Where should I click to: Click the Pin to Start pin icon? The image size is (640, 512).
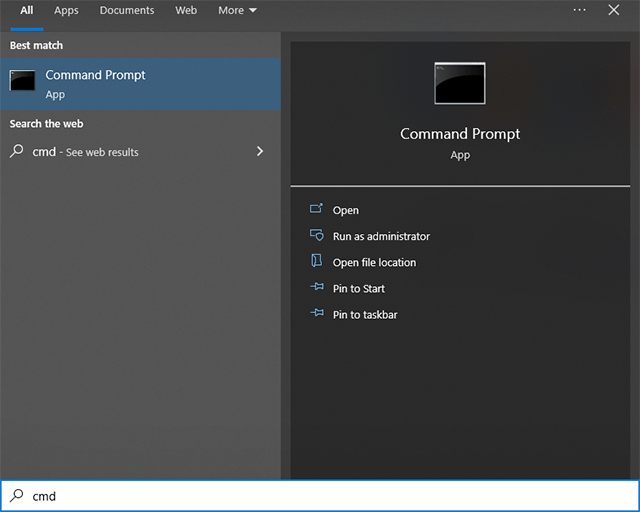317,287
